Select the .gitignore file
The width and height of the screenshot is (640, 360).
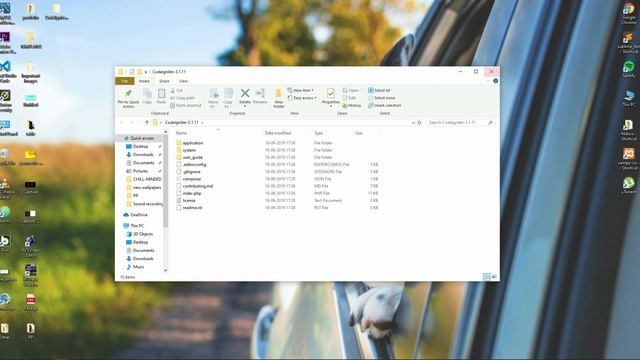tap(188, 172)
